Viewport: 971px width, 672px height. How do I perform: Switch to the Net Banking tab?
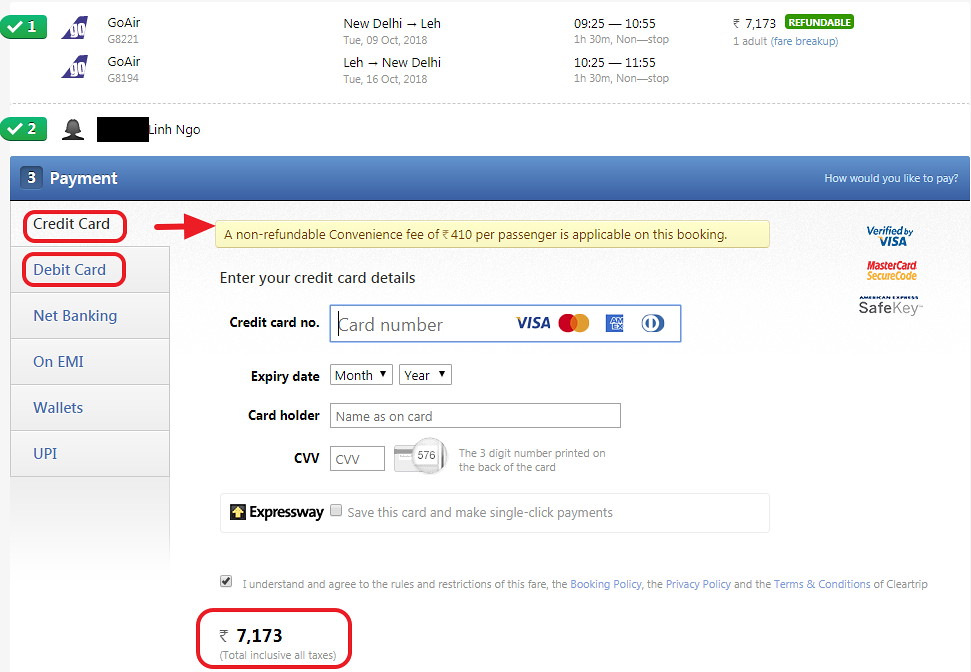click(x=90, y=315)
